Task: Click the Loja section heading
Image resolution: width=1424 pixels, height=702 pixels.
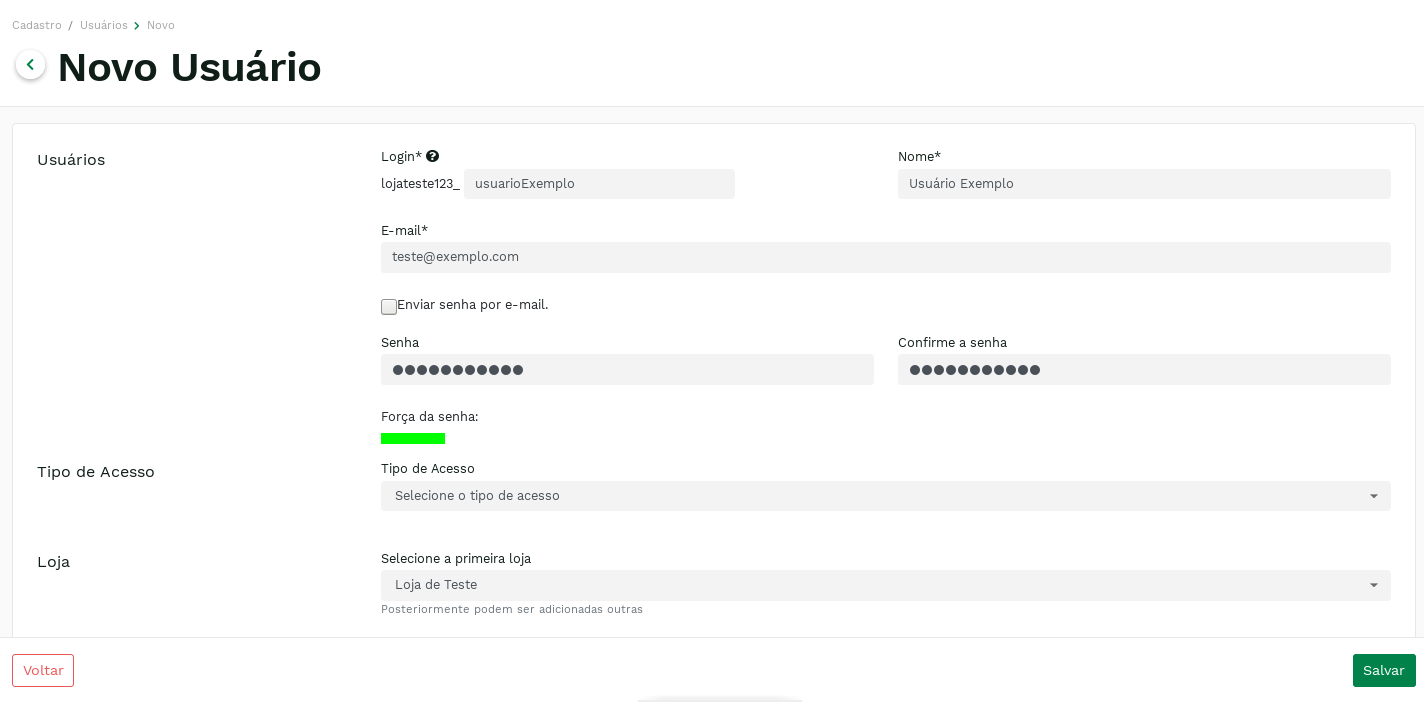Action: [x=54, y=562]
